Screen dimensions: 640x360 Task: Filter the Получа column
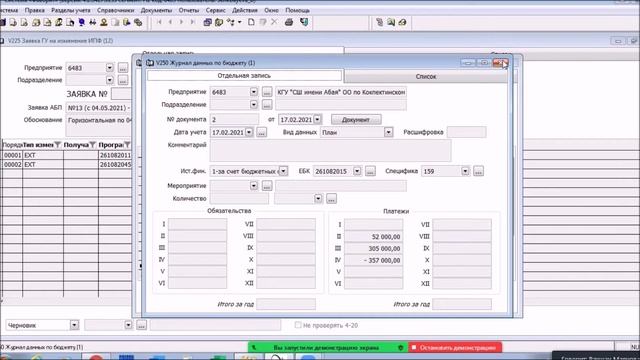click(x=93, y=144)
